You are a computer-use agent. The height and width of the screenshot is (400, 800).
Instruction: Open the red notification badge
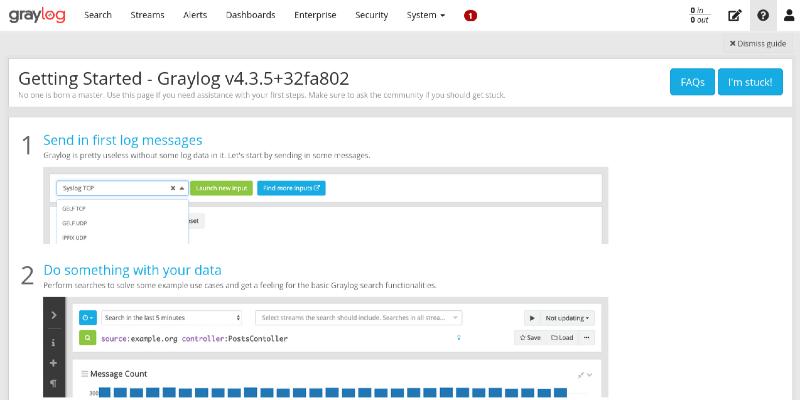(x=471, y=16)
